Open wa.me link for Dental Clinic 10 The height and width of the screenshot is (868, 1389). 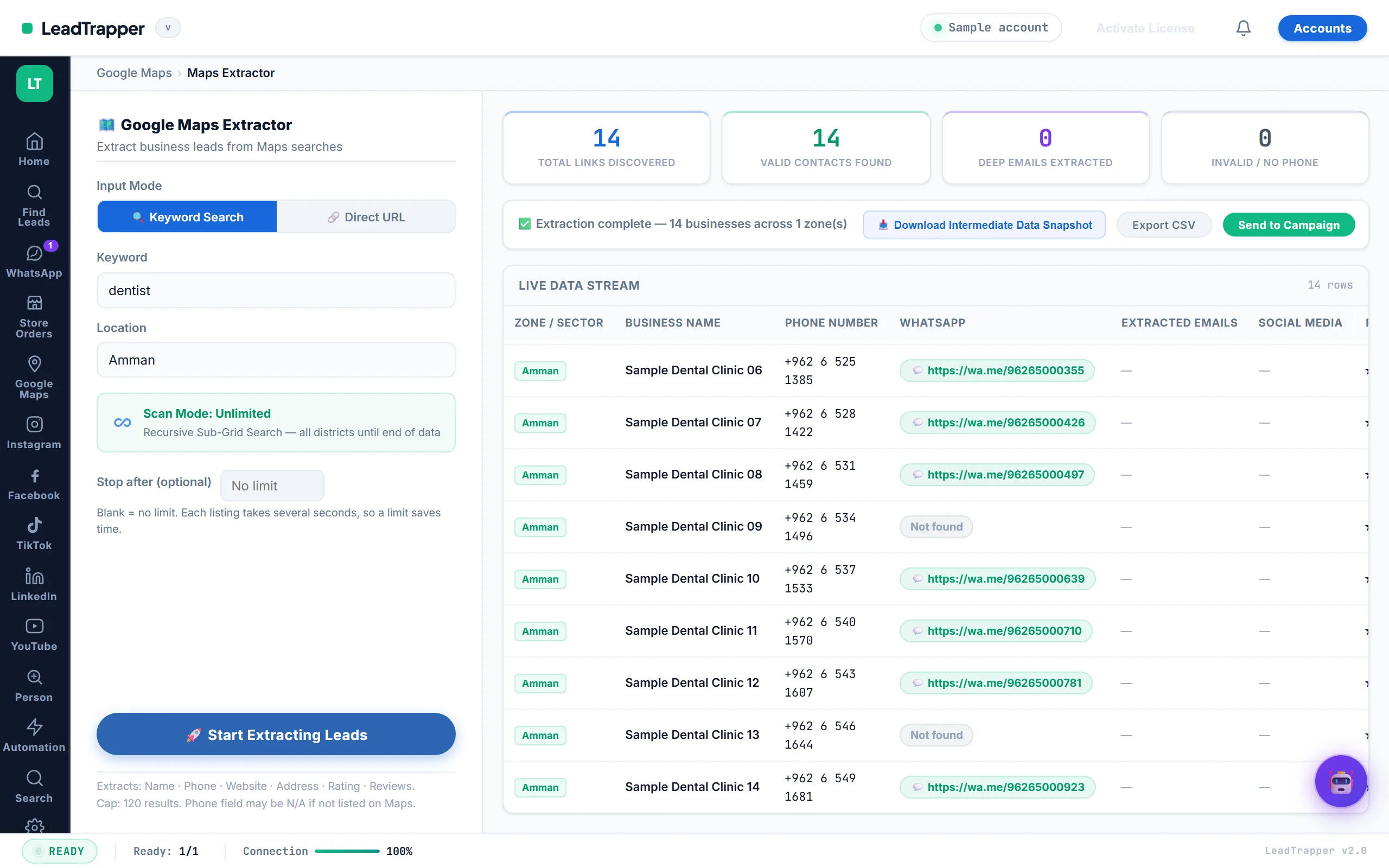tap(998, 579)
